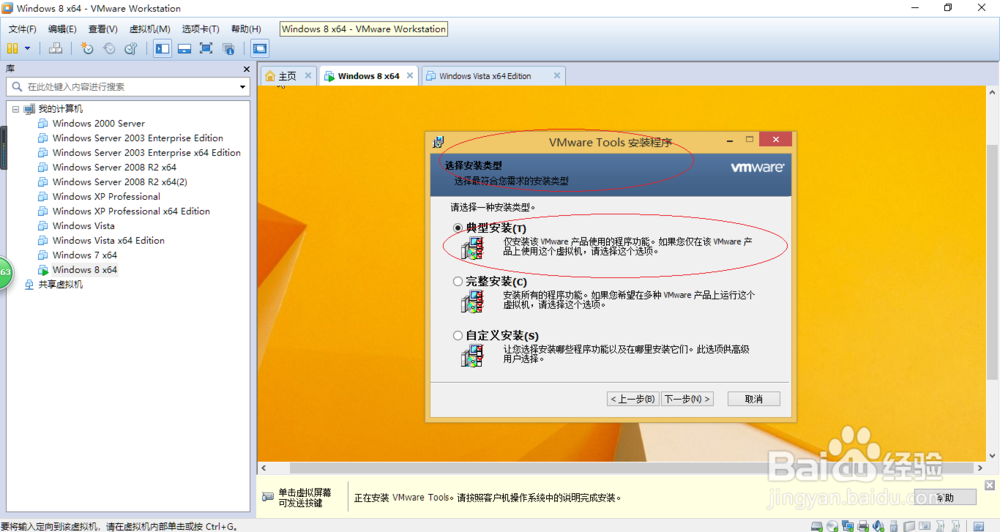Select Windows 2000 Server in library

coord(98,123)
